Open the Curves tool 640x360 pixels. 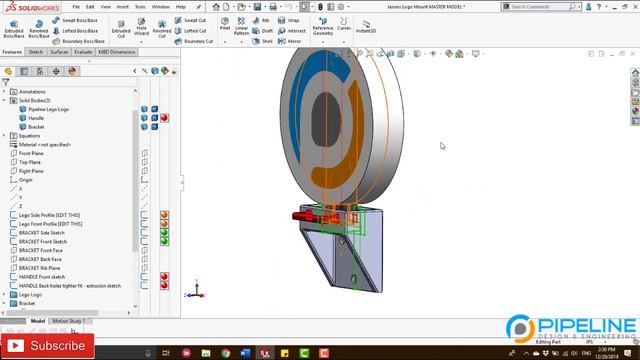click(344, 24)
